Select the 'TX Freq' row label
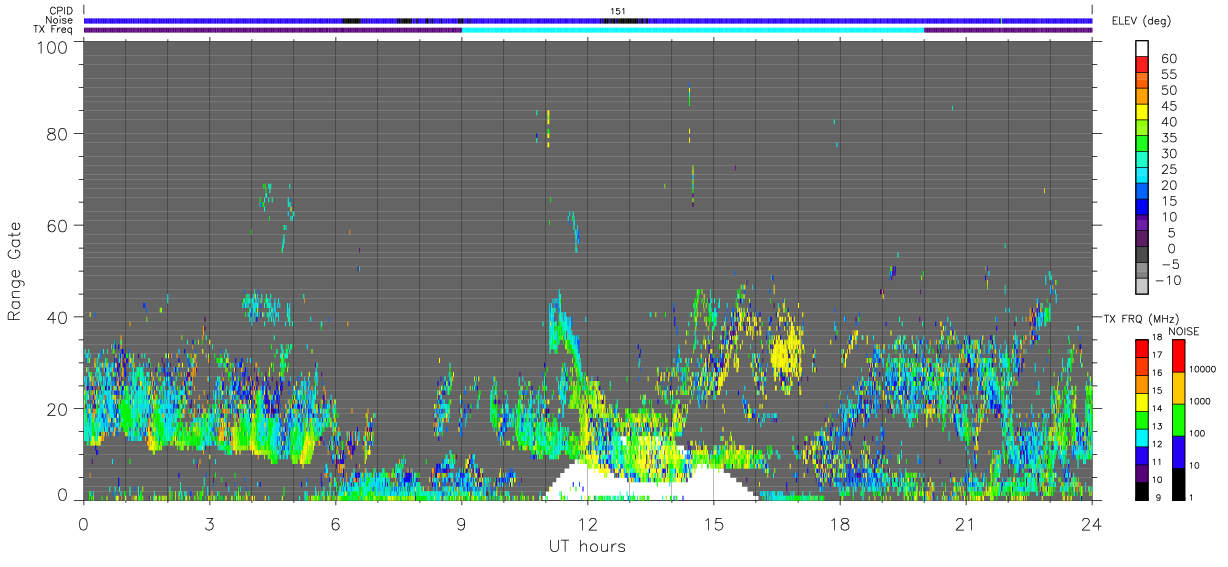The width and height of the screenshot is (1228, 567). point(54,30)
